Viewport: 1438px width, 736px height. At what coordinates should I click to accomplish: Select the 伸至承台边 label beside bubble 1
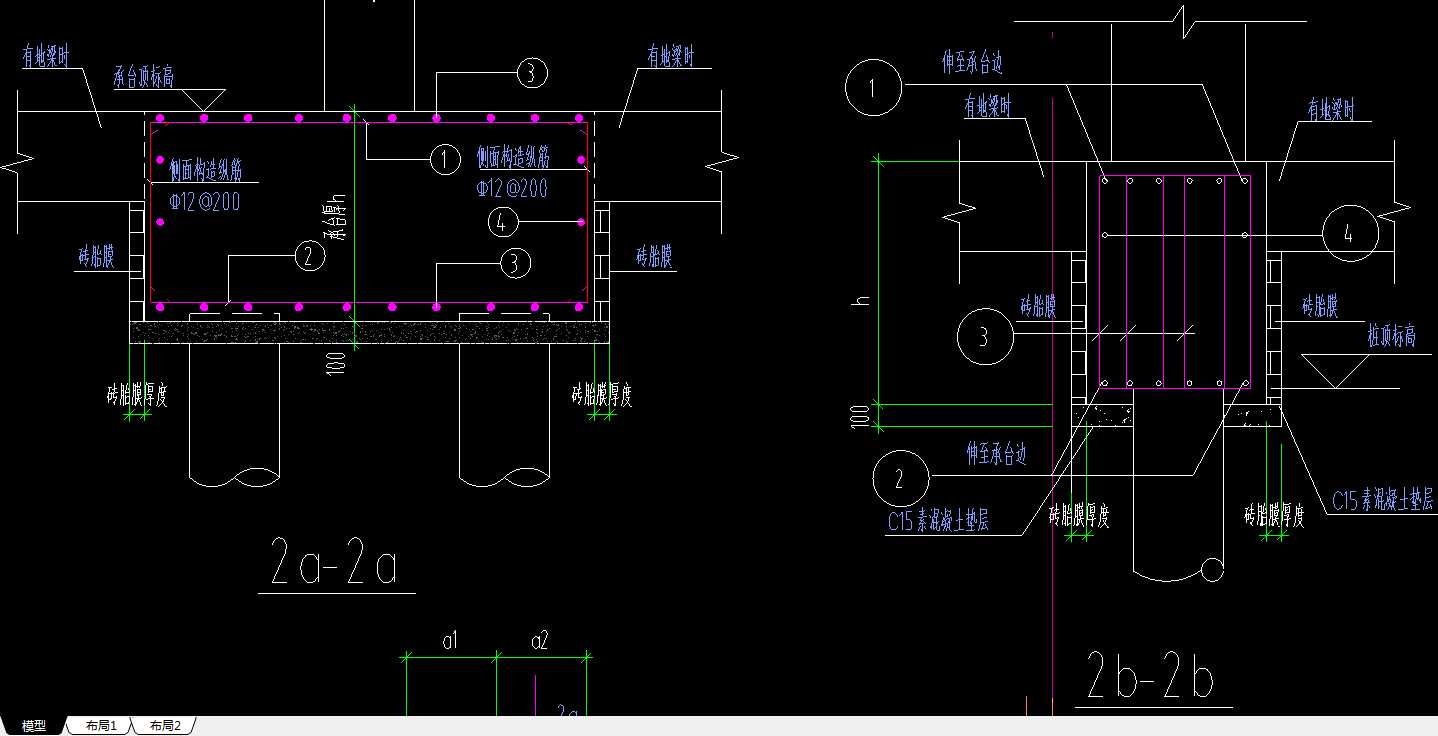click(971, 63)
